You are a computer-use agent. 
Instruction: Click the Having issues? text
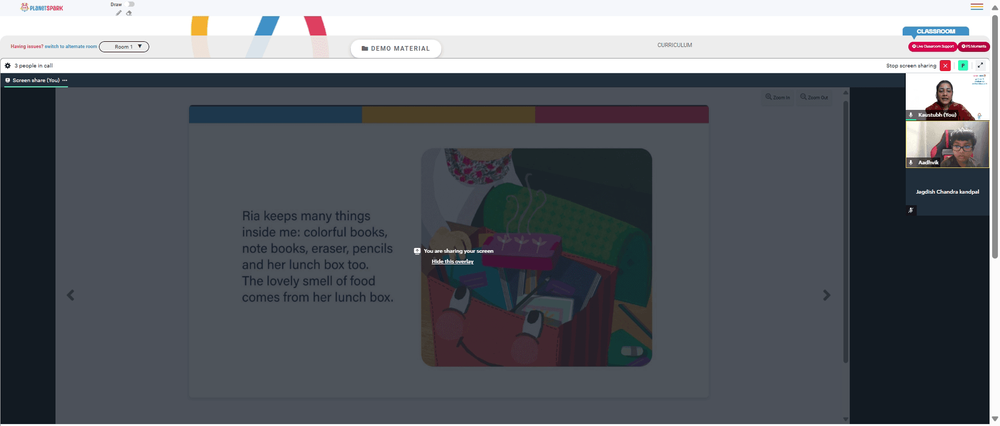click(27, 47)
